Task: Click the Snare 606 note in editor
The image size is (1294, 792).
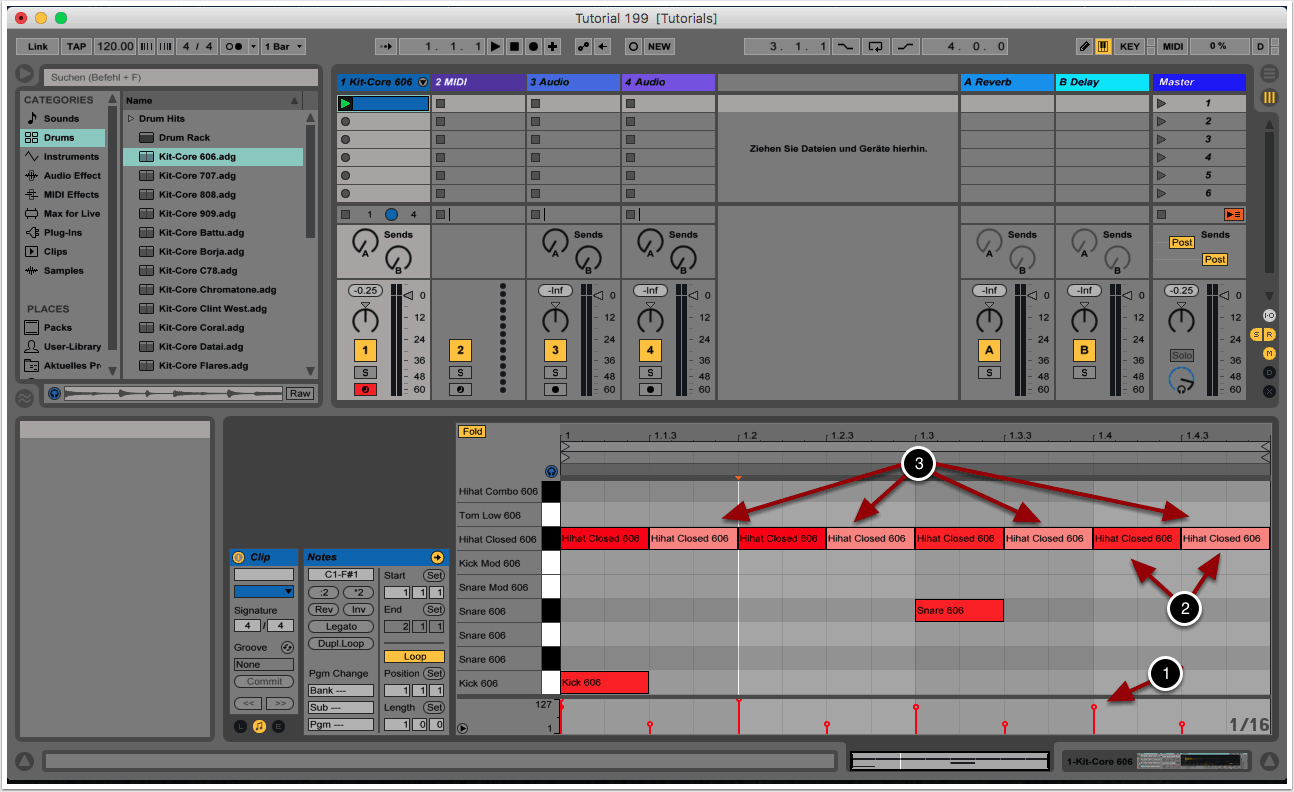Action: [958, 611]
